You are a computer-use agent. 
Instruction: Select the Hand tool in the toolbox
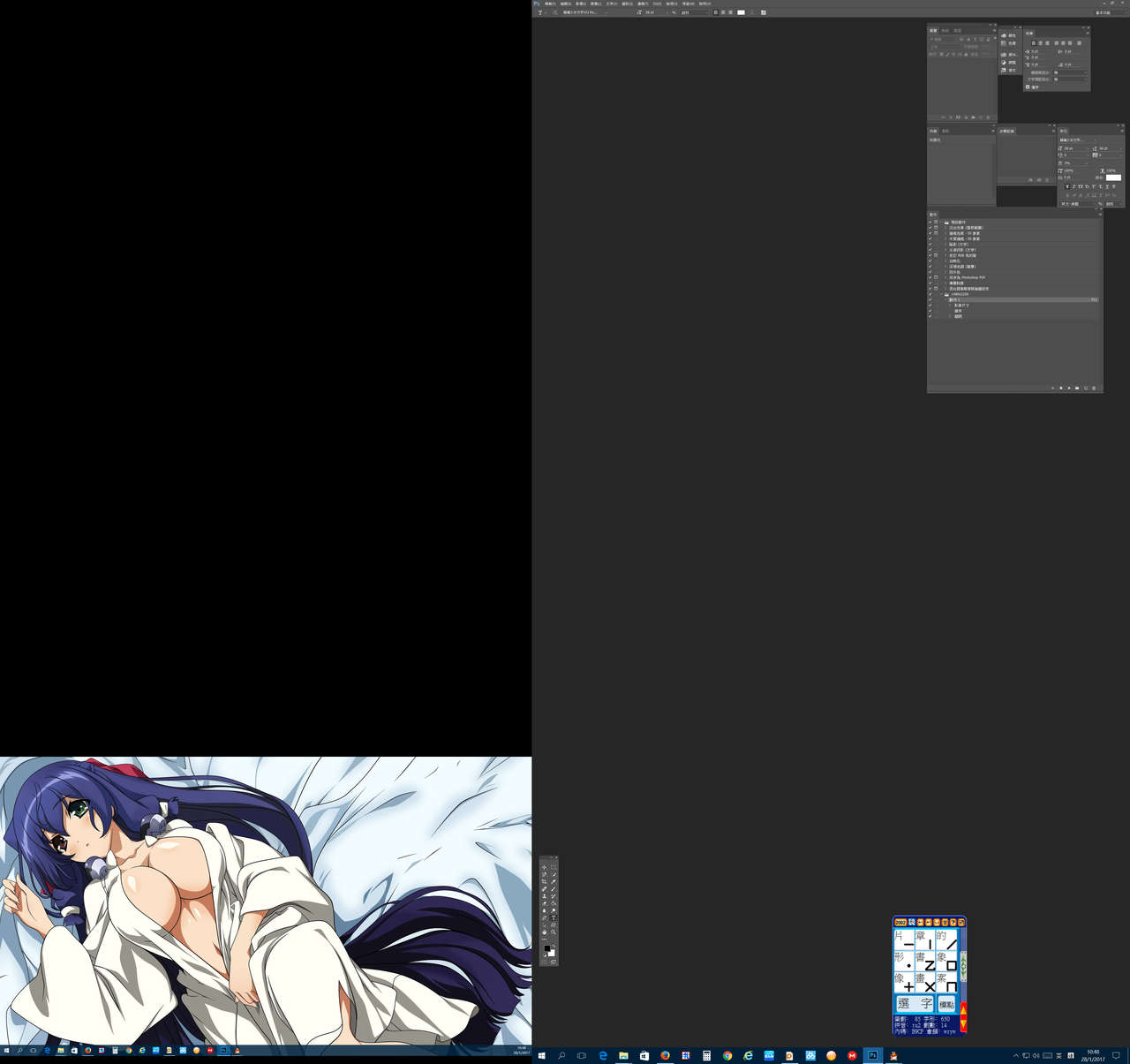click(x=545, y=932)
